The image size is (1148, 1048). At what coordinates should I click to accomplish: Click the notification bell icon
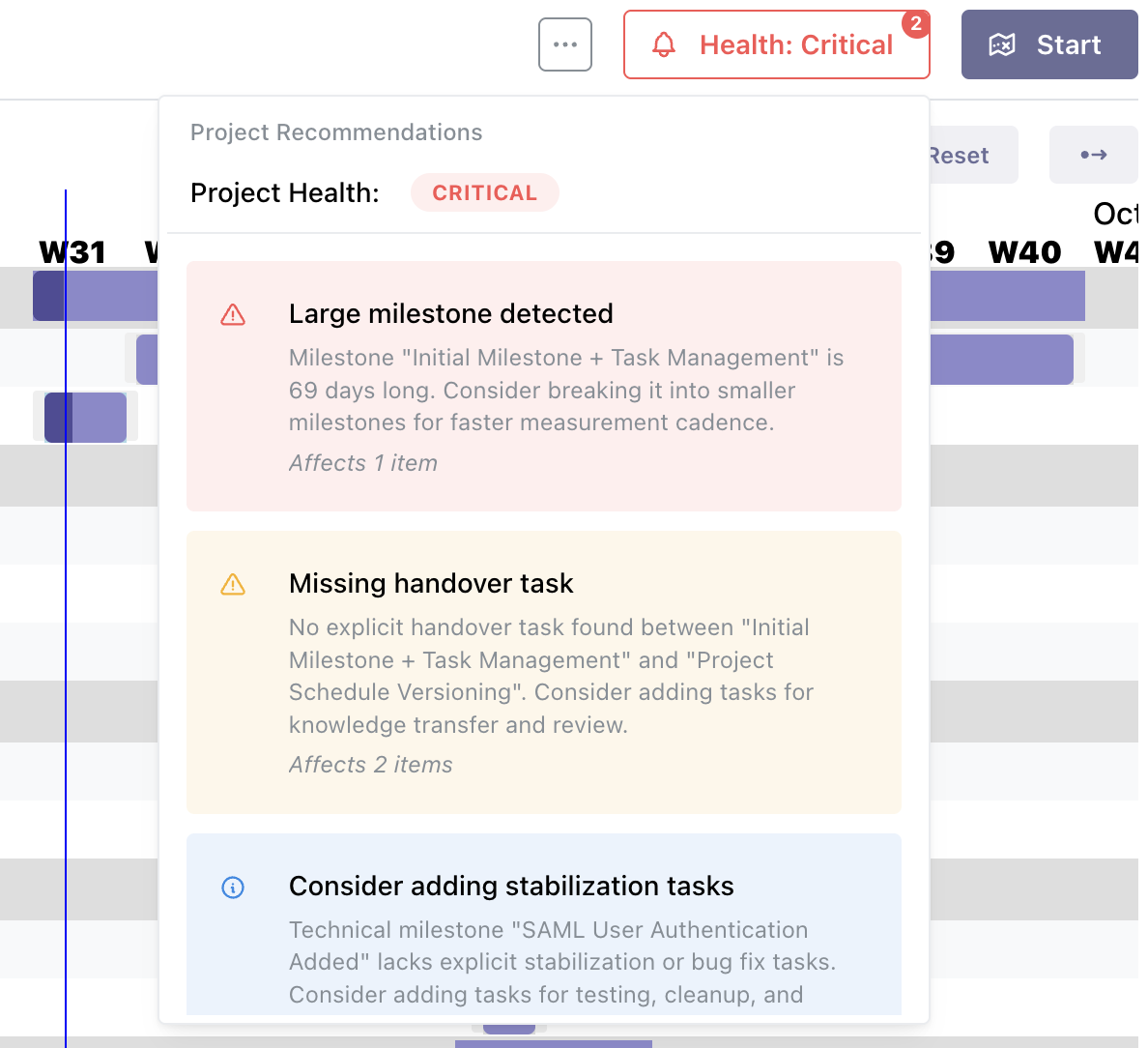pos(663,44)
